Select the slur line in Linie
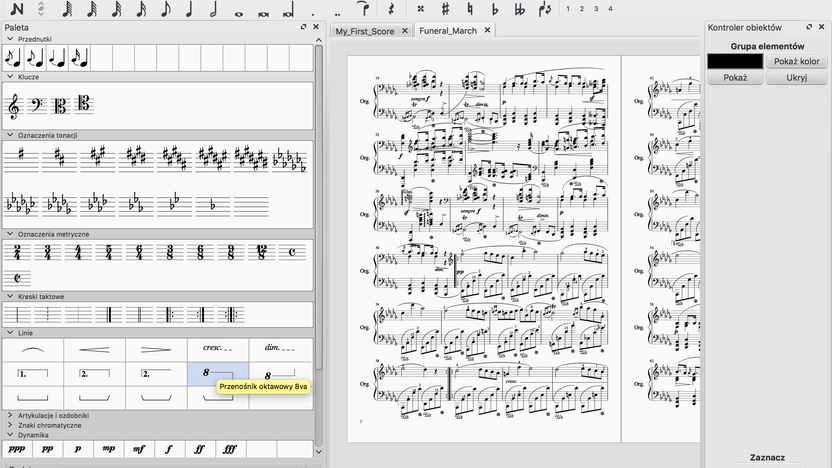This screenshot has width=832, height=468. point(33,350)
